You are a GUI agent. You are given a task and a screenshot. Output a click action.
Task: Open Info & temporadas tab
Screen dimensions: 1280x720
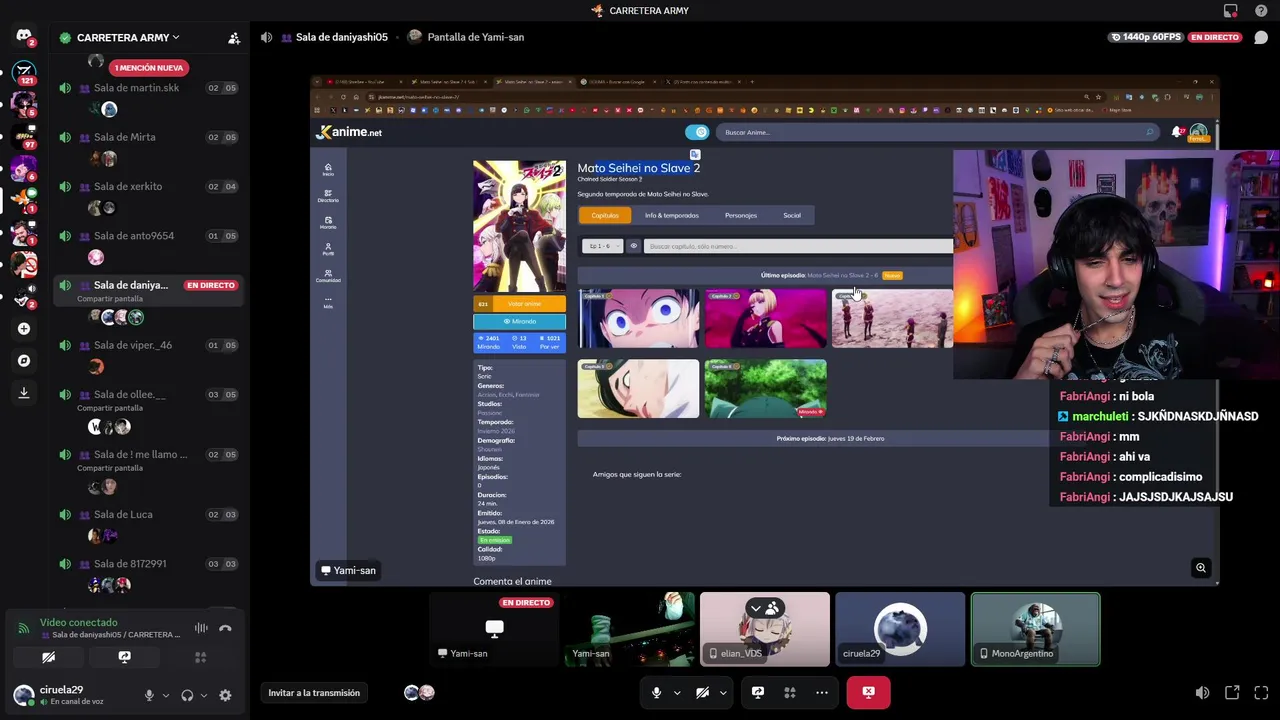tap(672, 215)
